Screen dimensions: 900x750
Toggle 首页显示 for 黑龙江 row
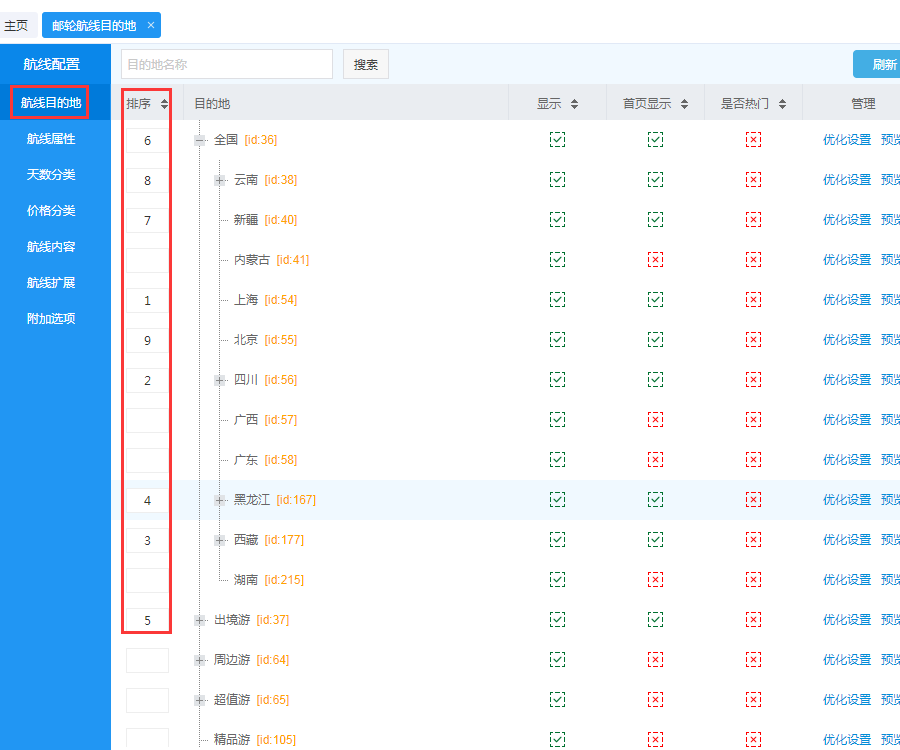655,500
